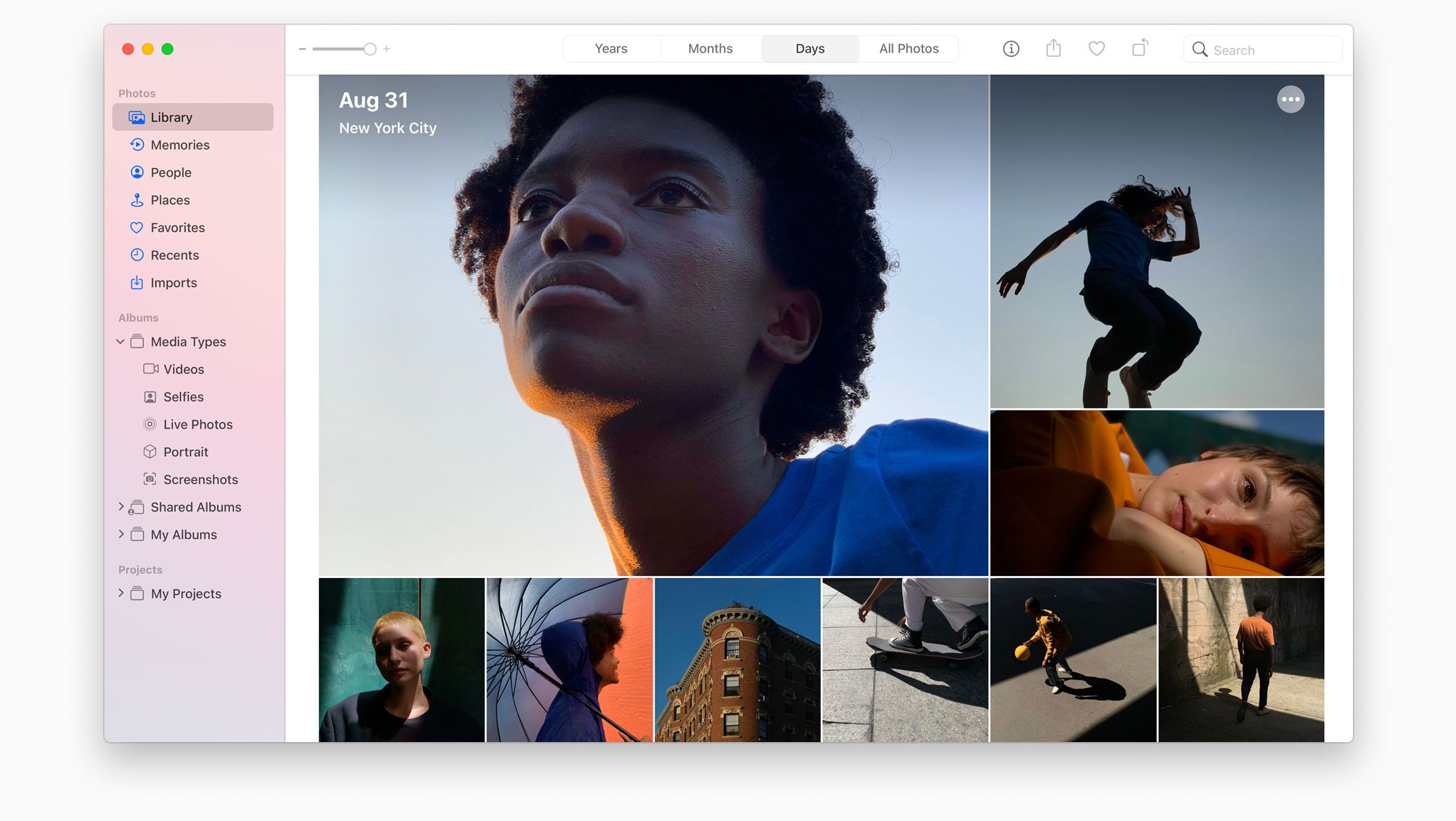This screenshot has width=1456, height=821.
Task: Click the plus zoom-in button
Action: click(x=387, y=49)
